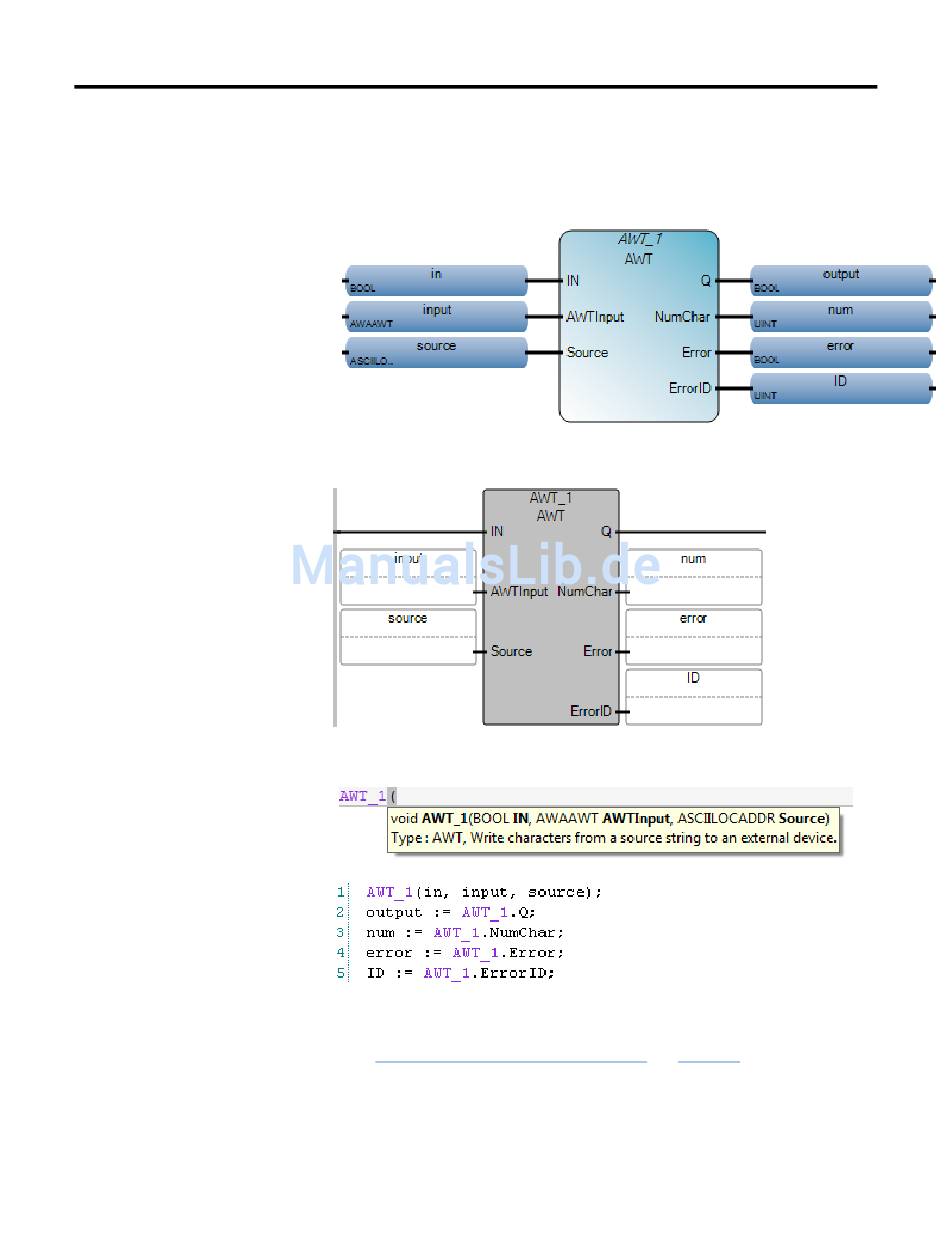Click the ErrorID pin on the gray ladder block
The image size is (950, 1237).
pos(591,712)
